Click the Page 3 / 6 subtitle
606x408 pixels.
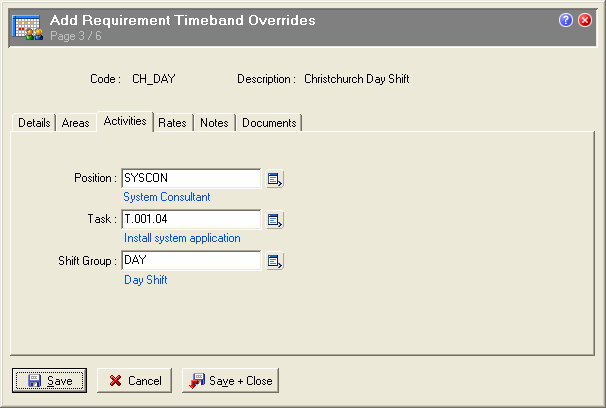pos(76,36)
